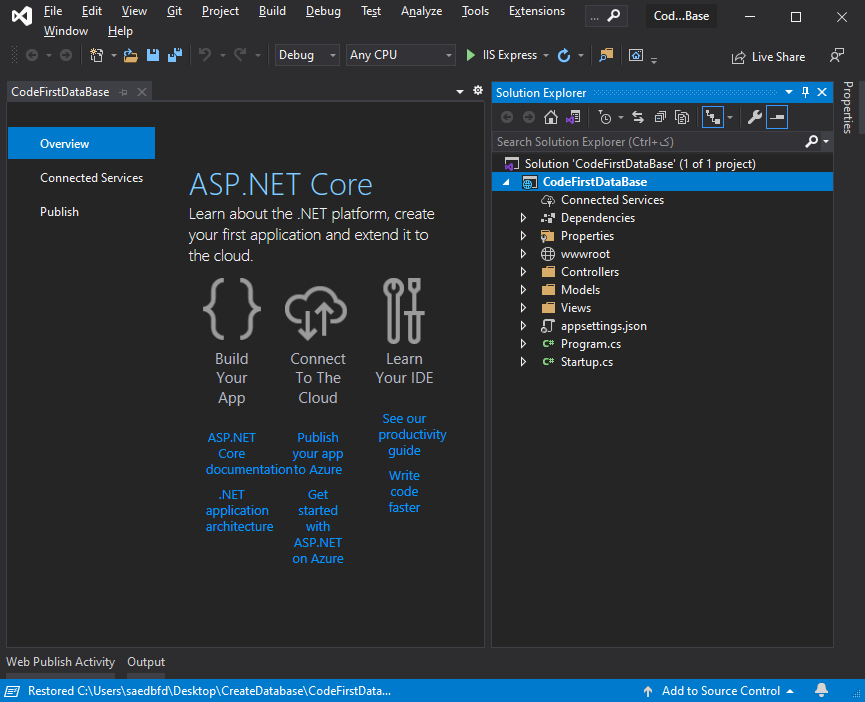Toggle Show All Files in Solution Explorer
Screen dimensions: 865x702
tap(682, 117)
